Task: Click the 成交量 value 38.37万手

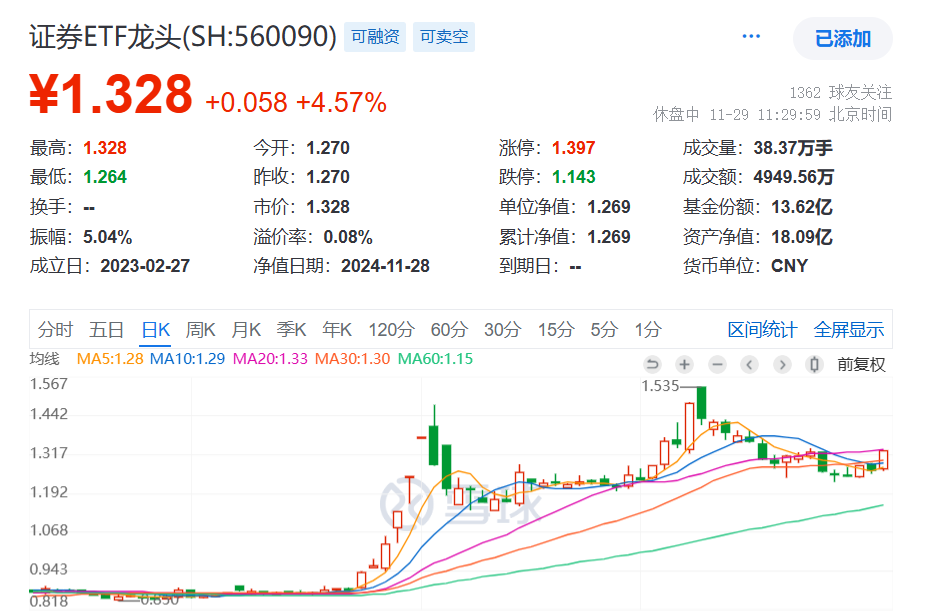Action: (793, 147)
